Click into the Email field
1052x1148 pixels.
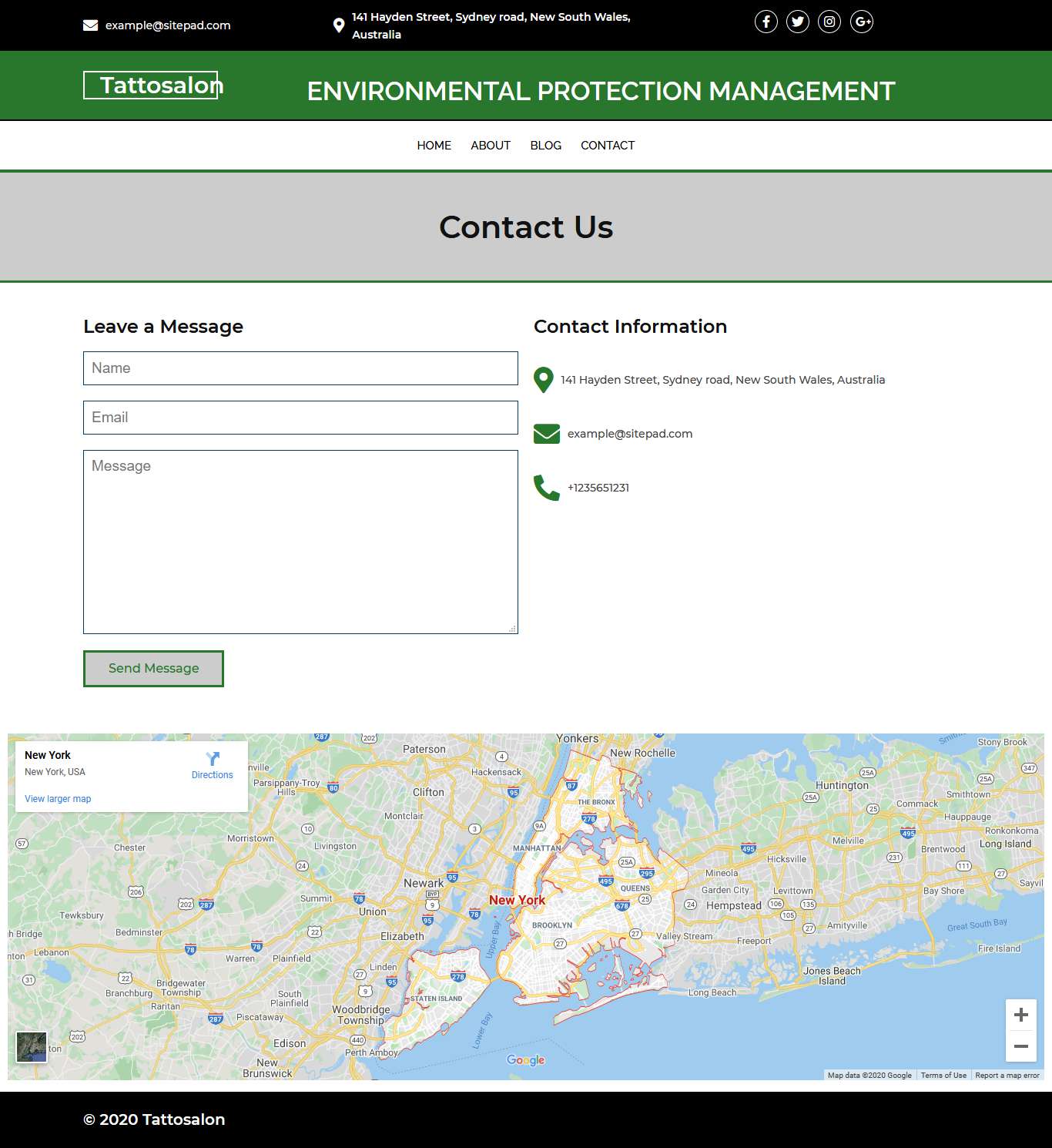300,418
